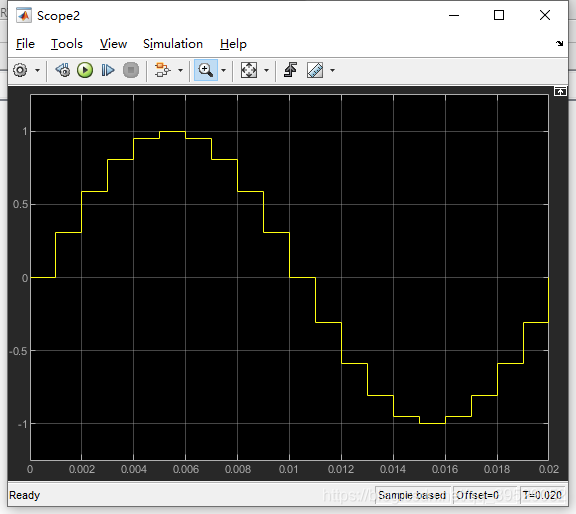Click x-axis label 0.002
This screenshot has height=514, width=576.
pyautogui.click(x=82, y=469)
